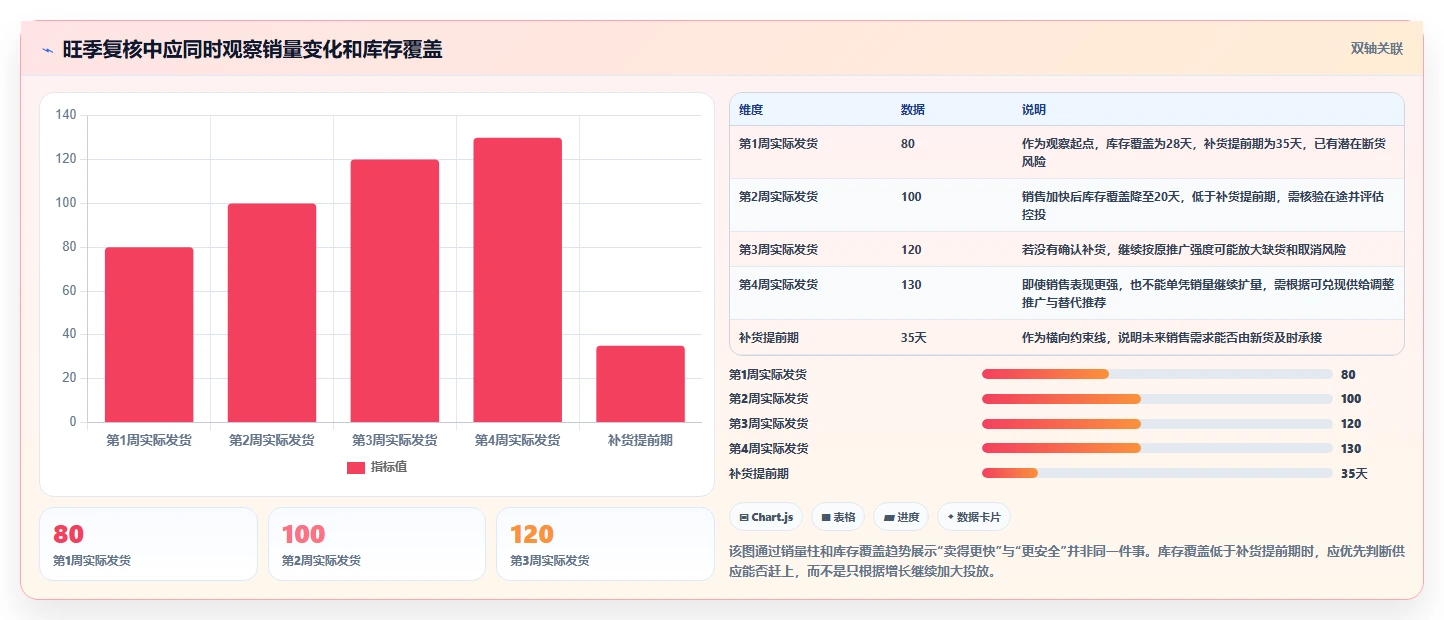The height and width of the screenshot is (620, 1444).
Task: Click the 进度 tag
Action: [901, 517]
